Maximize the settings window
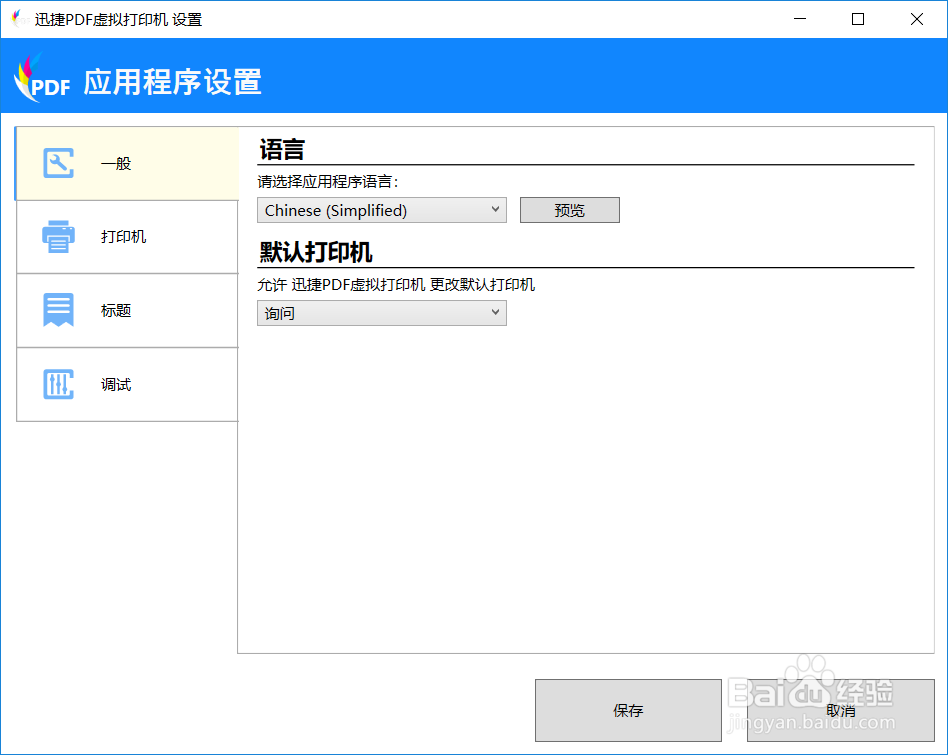 (x=857, y=19)
